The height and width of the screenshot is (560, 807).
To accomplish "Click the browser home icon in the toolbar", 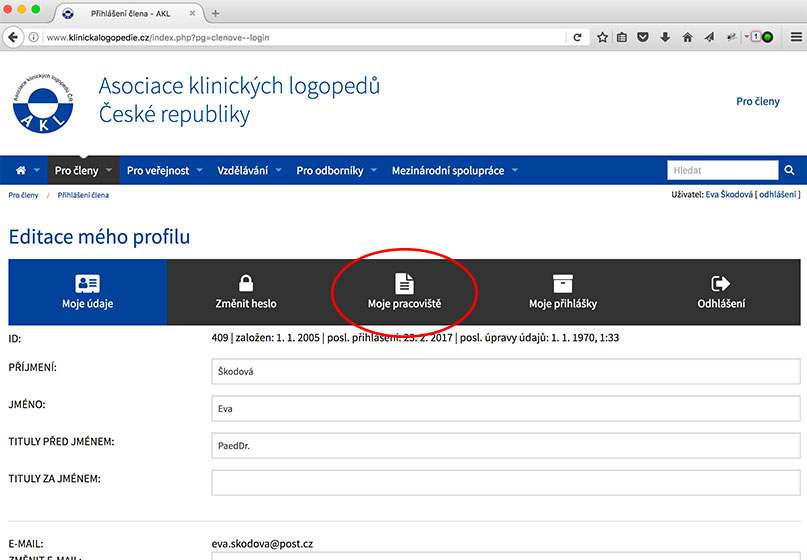I will point(687,37).
